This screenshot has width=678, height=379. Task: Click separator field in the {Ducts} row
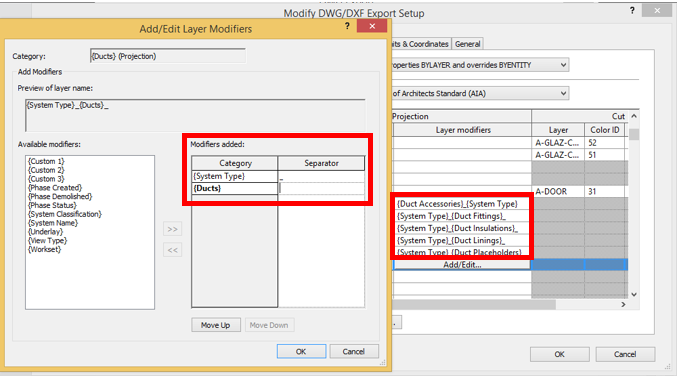point(321,188)
